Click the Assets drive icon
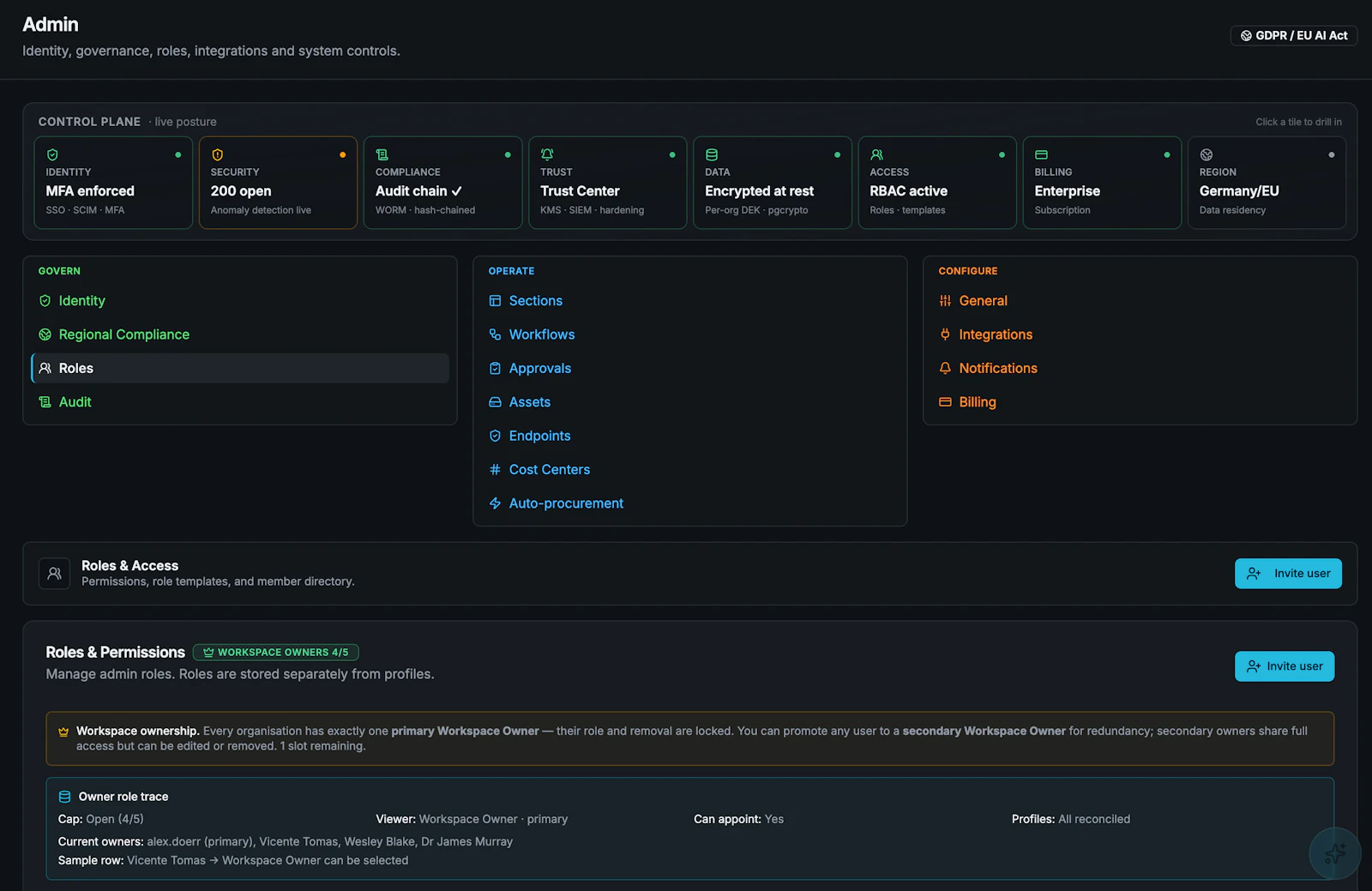This screenshot has width=1372, height=891. [495, 402]
